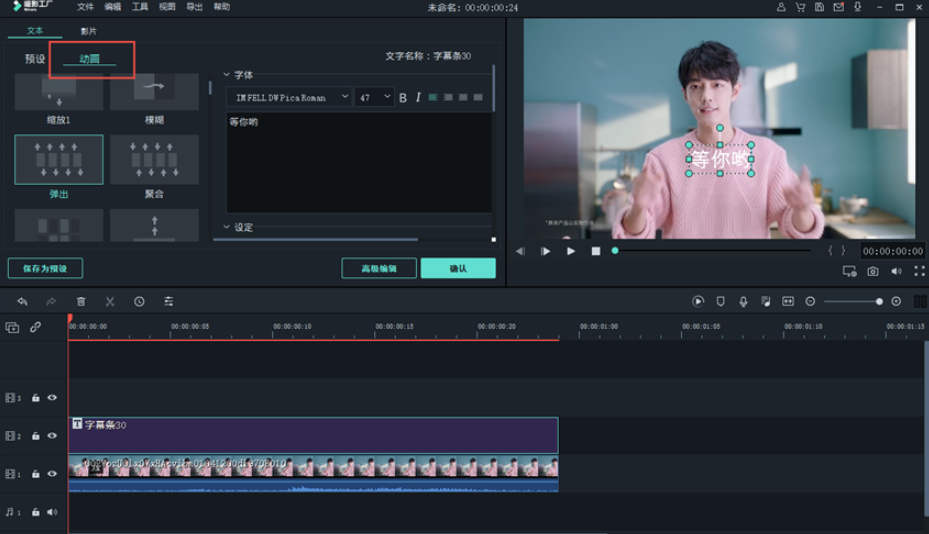This screenshot has width=929, height=534.
Task: Open the font family dropdown
Action: point(289,98)
